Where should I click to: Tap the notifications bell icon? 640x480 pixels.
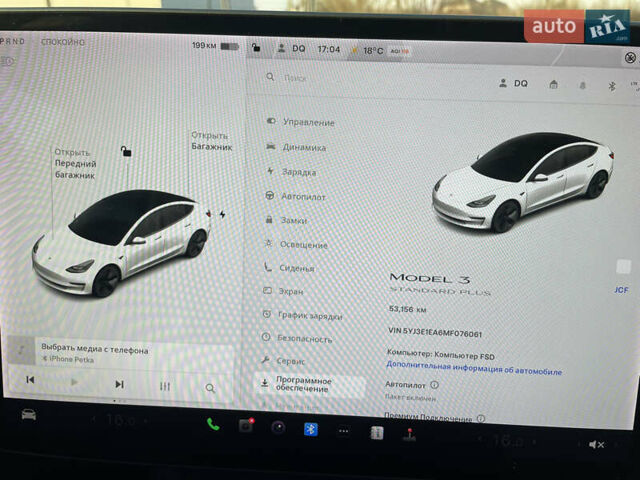click(582, 85)
